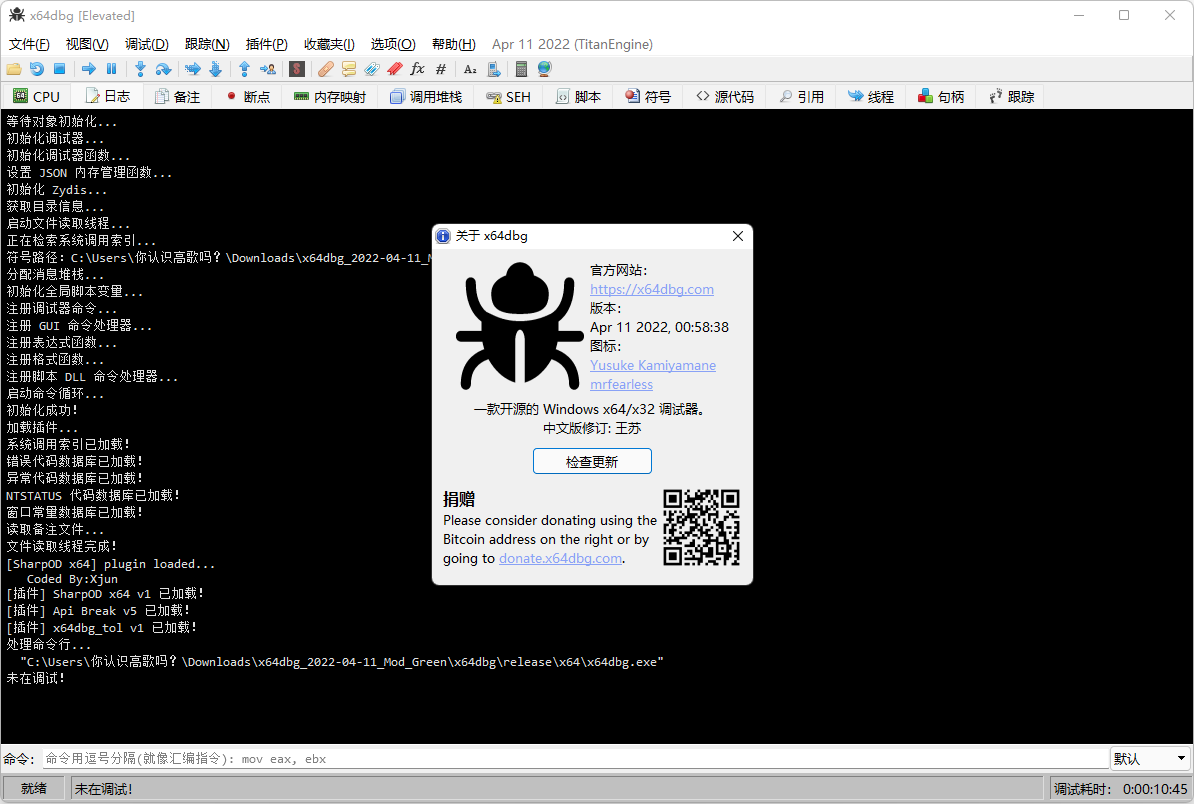1194x804 pixels.
Task: Switch to the CPU tab
Action: point(36,95)
